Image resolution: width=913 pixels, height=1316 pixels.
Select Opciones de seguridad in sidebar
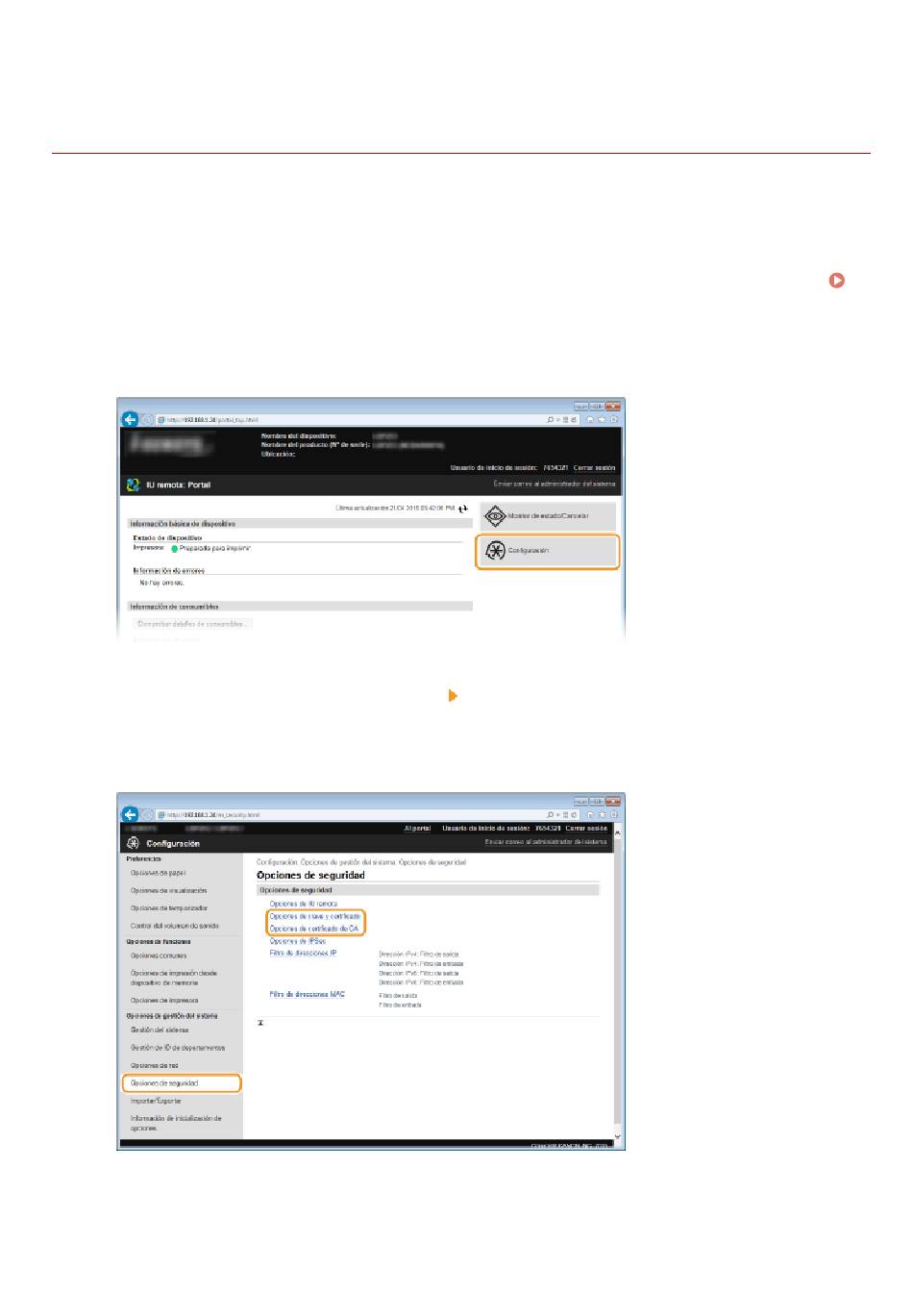pos(182,1083)
